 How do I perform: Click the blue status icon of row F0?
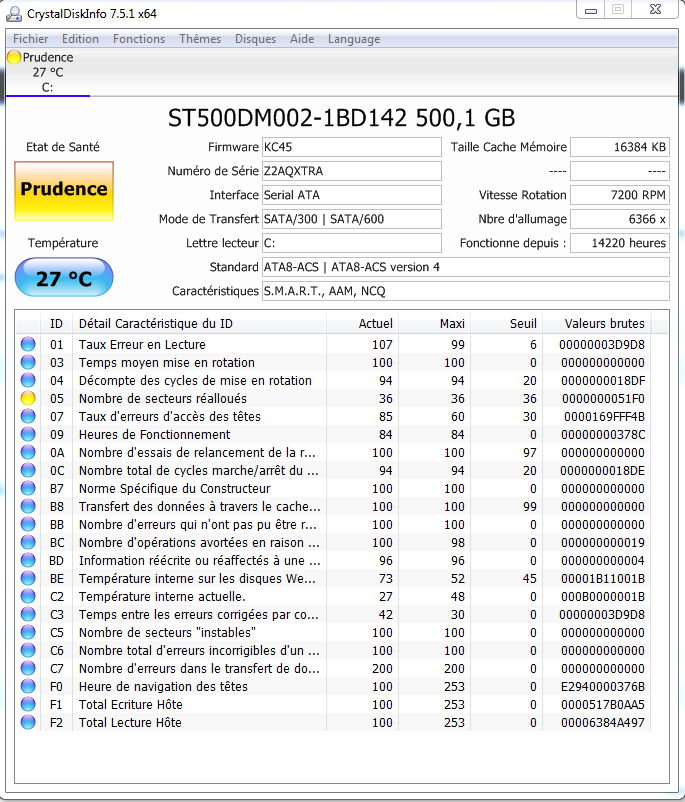click(x=28, y=686)
